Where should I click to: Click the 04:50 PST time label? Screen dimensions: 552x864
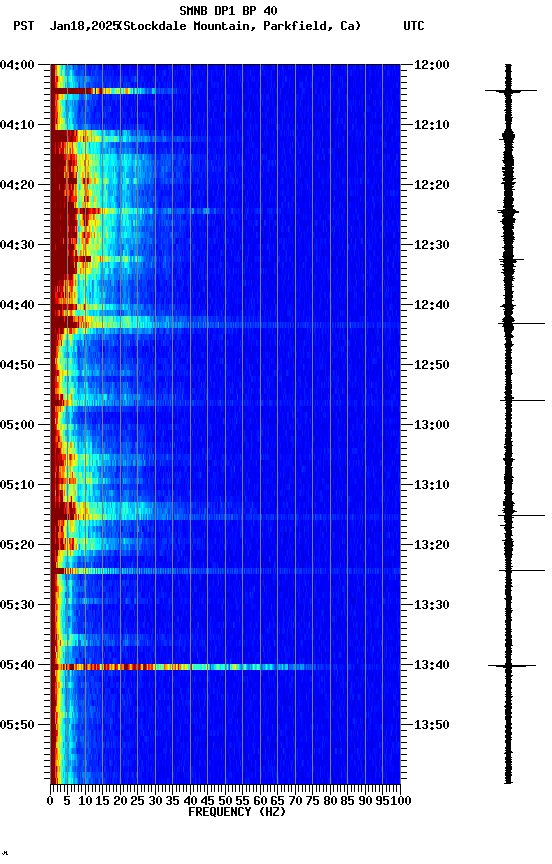(x=17, y=365)
